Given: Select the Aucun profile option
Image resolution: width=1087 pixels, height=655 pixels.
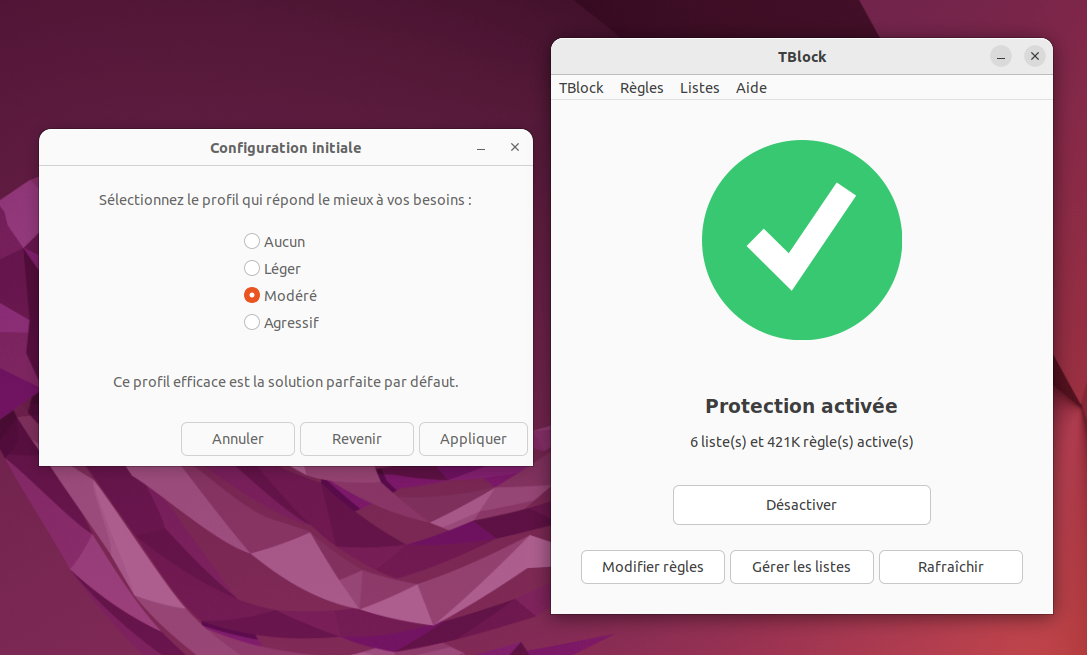Looking at the screenshot, I should tap(252, 242).
